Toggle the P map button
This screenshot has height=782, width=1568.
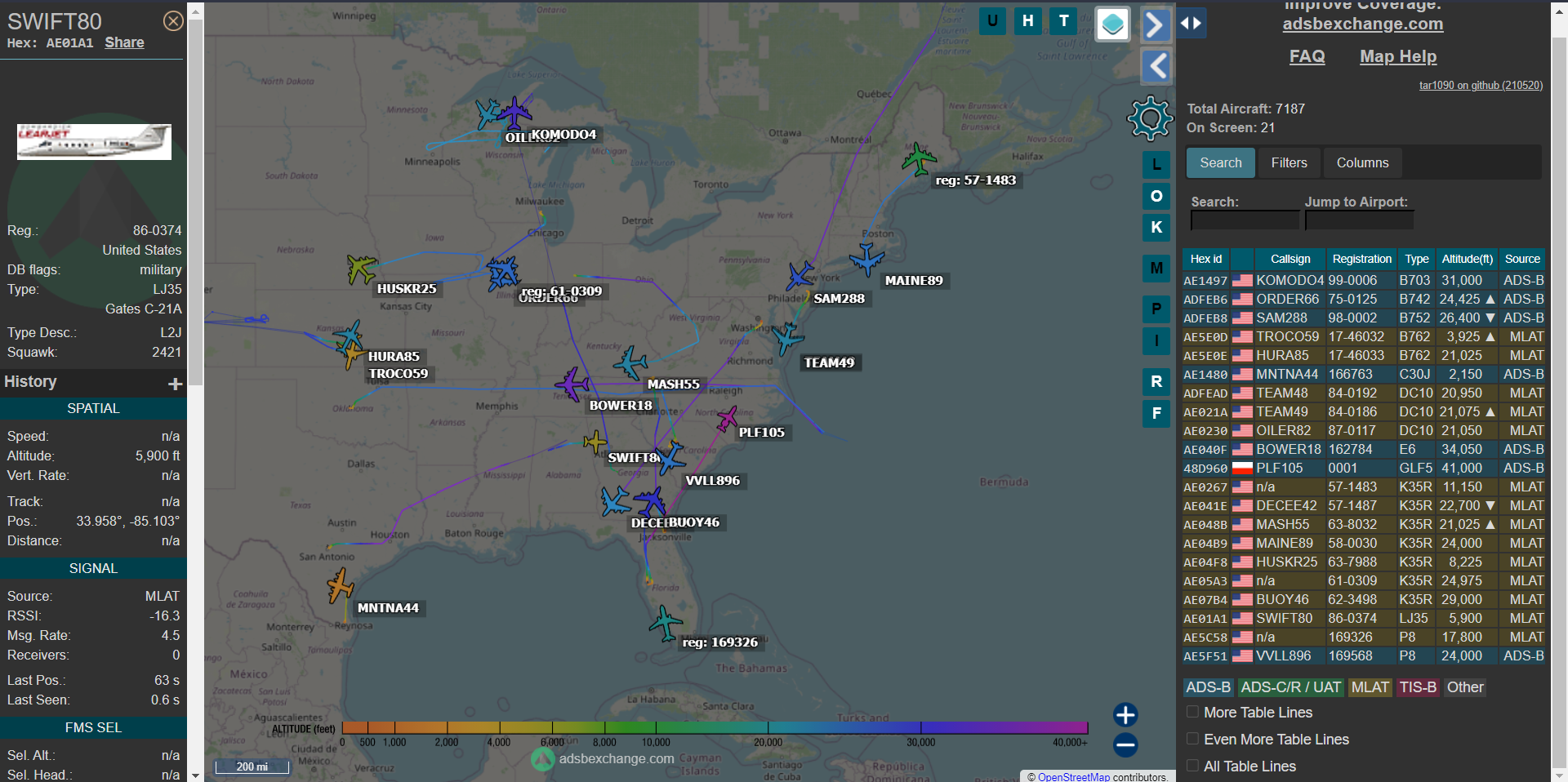pyautogui.click(x=1156, y=309)
